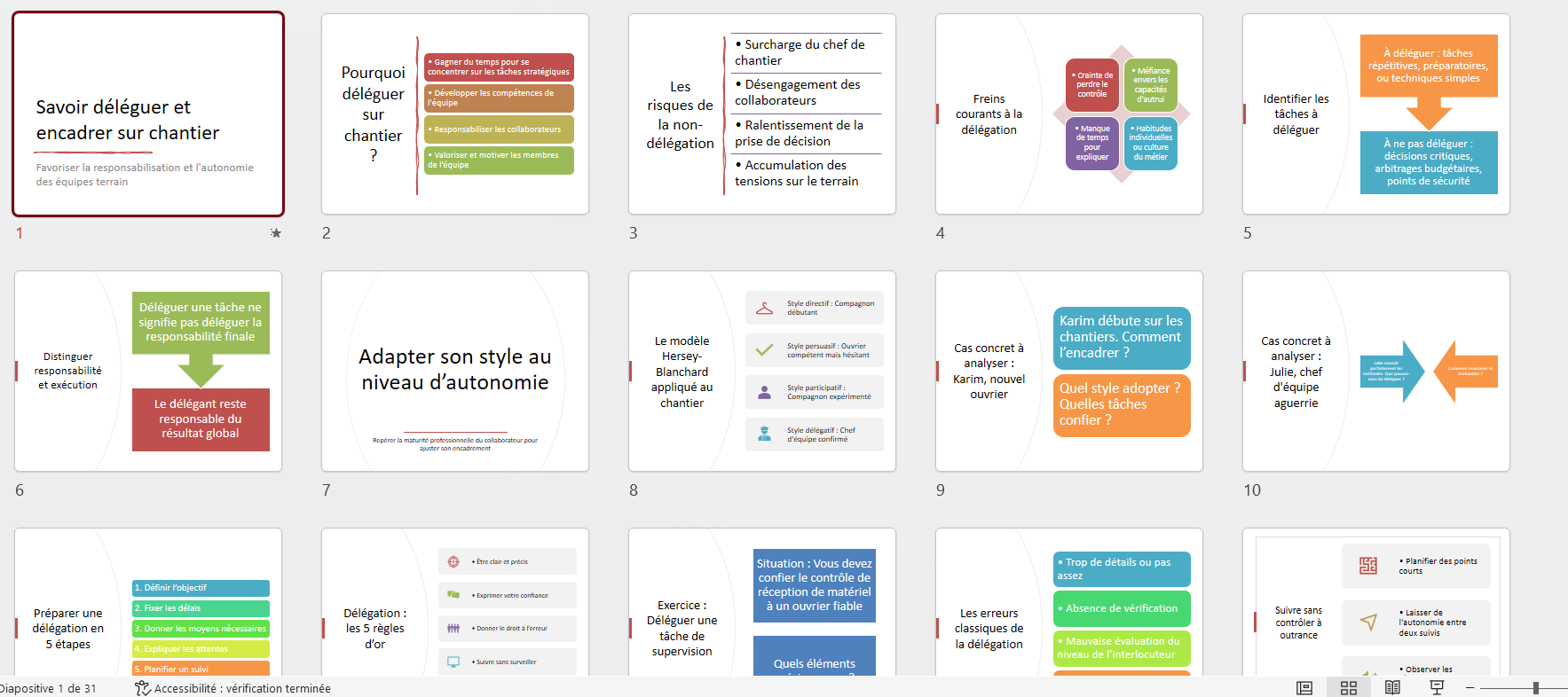Click the transition star under slide 1
The width and height of the screenshot is (1568, 697).
click(276, 233)
